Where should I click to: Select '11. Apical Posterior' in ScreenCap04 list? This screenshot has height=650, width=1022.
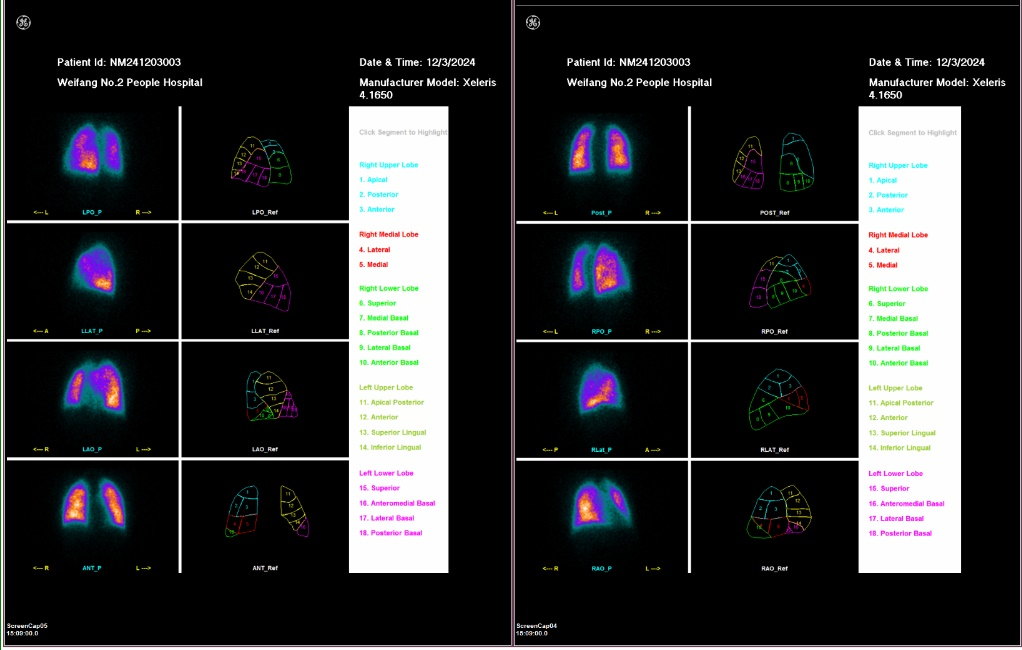coord(901,403)
